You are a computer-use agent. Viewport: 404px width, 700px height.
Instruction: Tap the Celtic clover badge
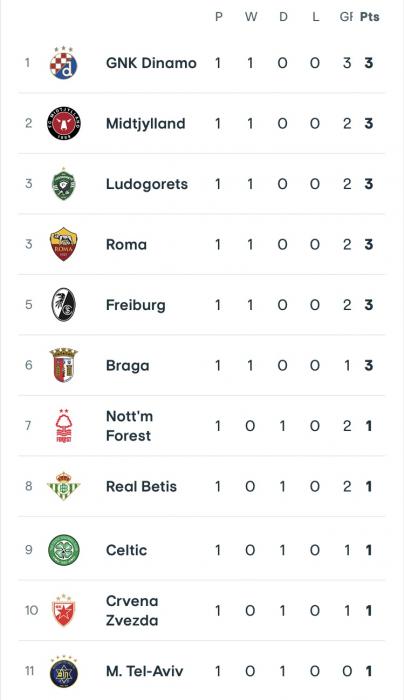click(x=63, y=550)
